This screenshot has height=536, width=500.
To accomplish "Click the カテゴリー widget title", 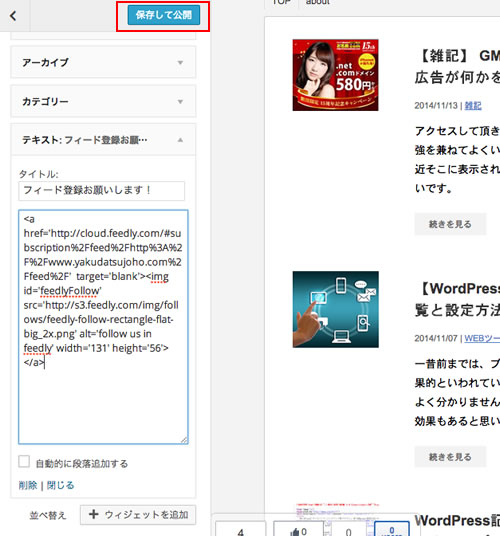I will (45, 102).
